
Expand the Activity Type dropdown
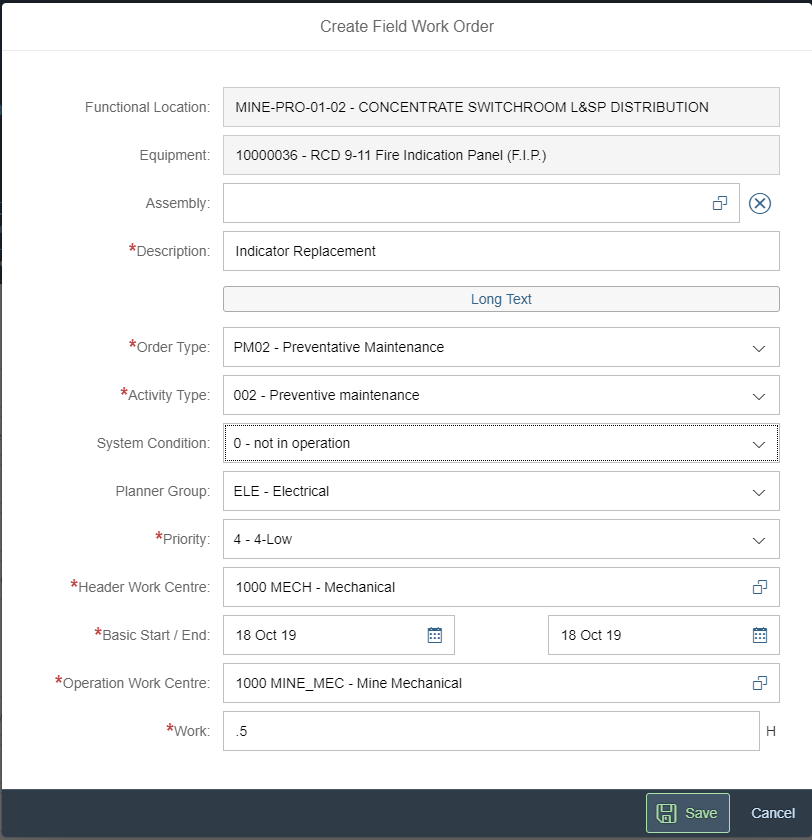pyautogui.click(x=758, y=396)
